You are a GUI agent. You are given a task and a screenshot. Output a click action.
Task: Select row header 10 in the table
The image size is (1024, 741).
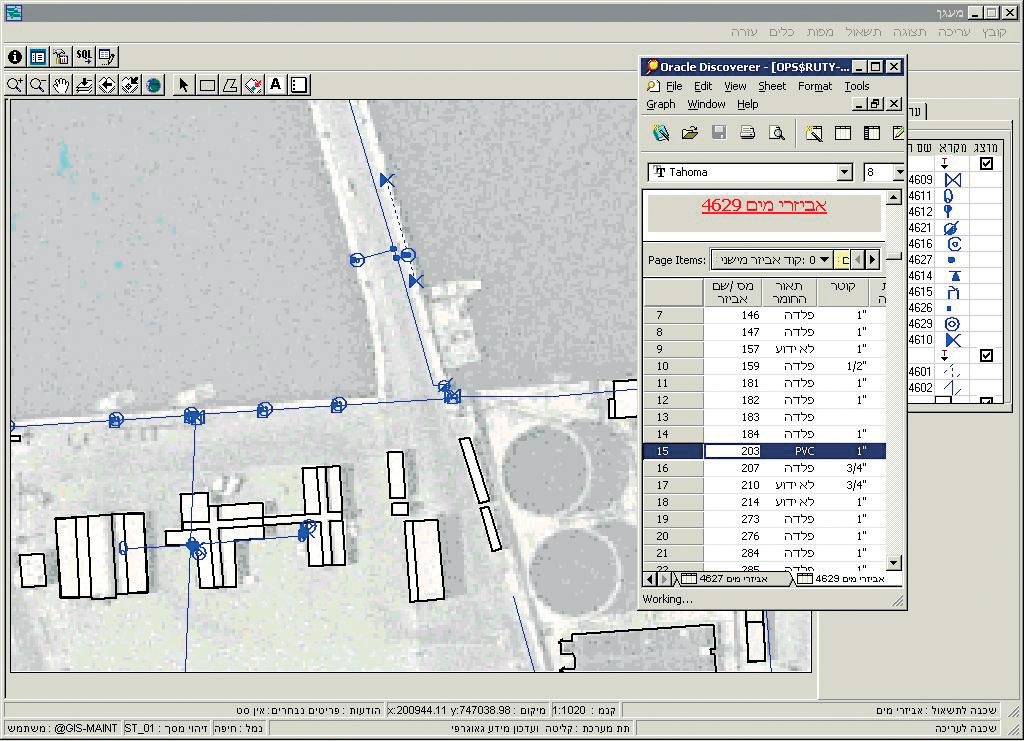673,366
